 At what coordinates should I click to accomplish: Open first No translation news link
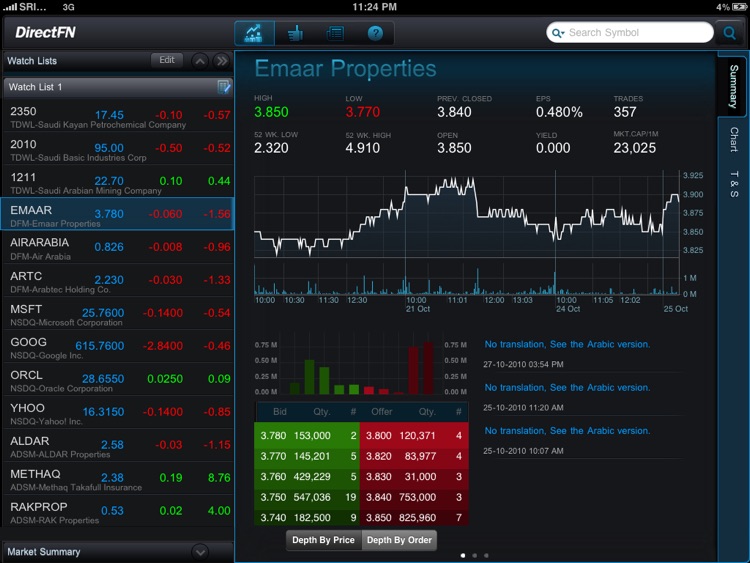click(x=567, y=344)
